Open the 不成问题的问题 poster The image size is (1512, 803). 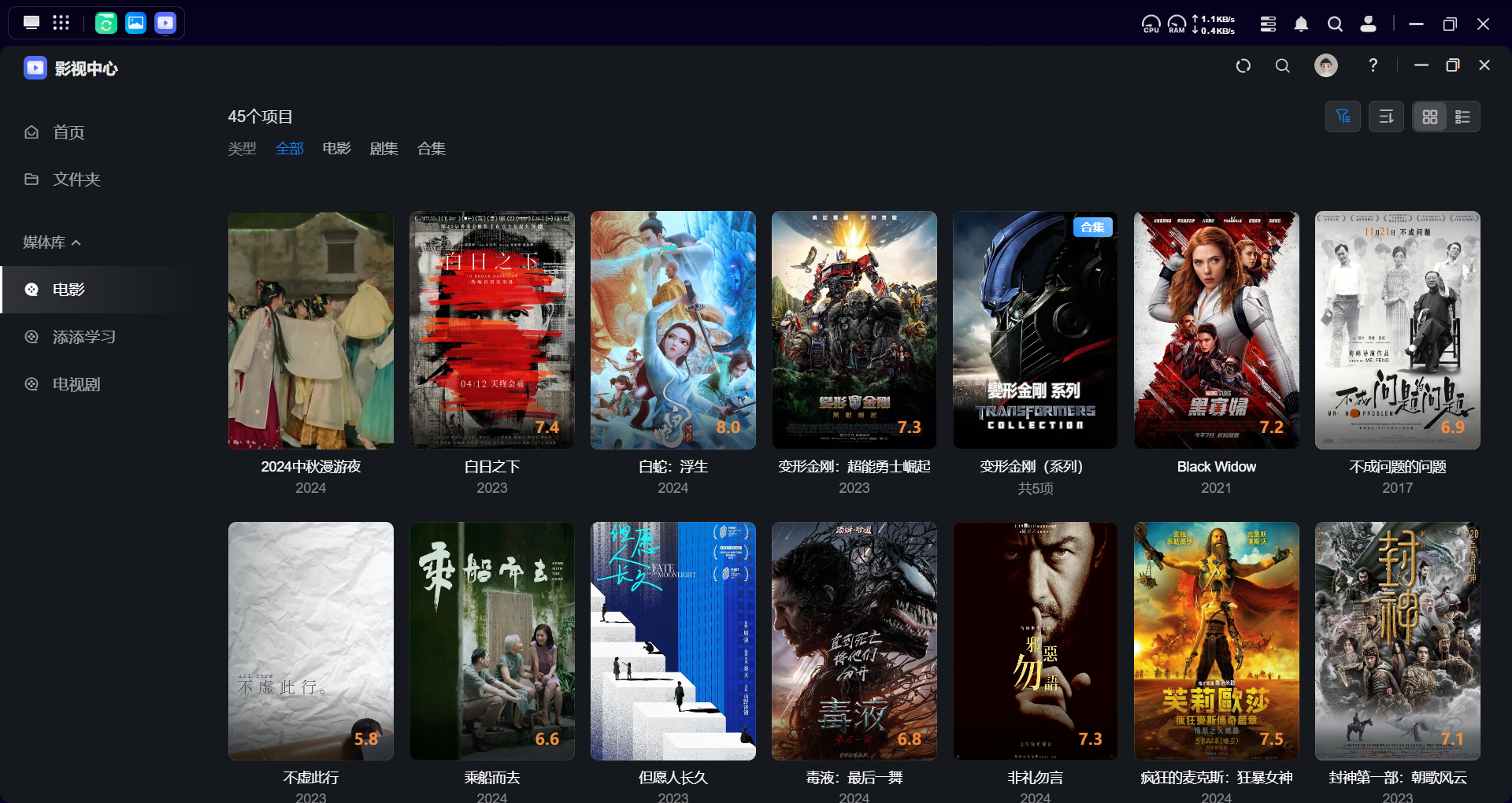click(x=1398, y=330)
